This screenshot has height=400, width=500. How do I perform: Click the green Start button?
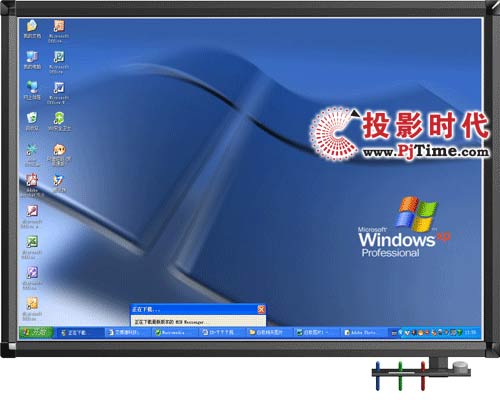36,332
